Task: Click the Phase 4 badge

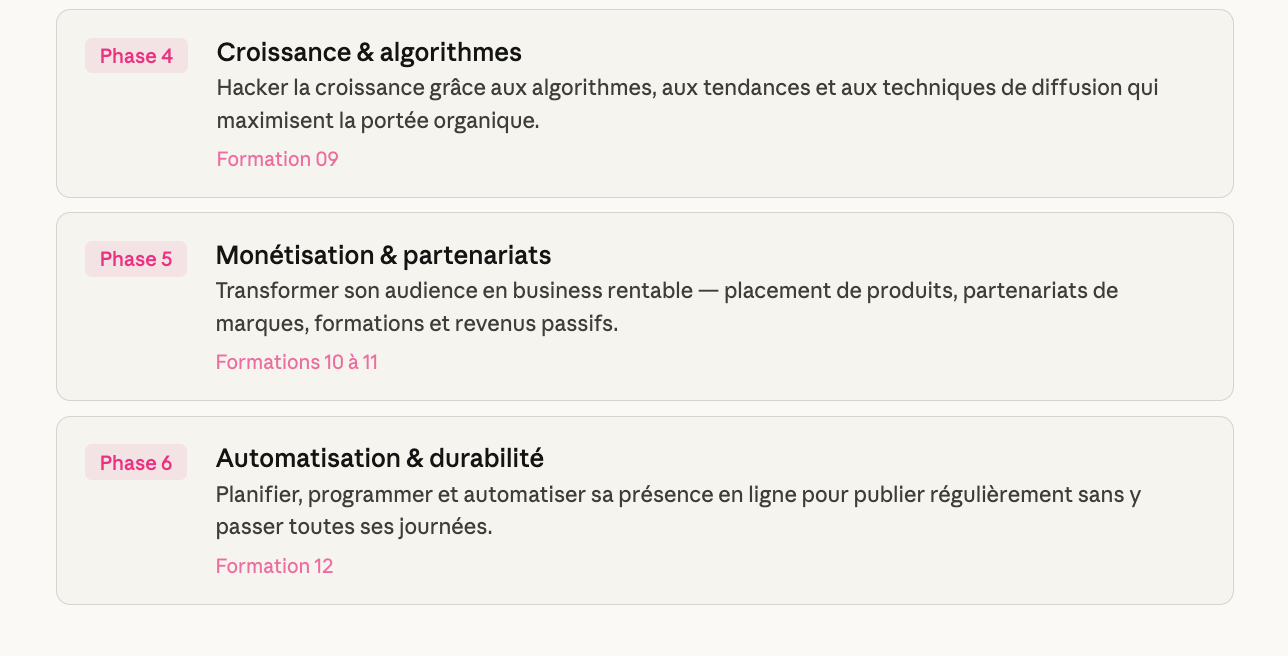Action: click(136, 56)
